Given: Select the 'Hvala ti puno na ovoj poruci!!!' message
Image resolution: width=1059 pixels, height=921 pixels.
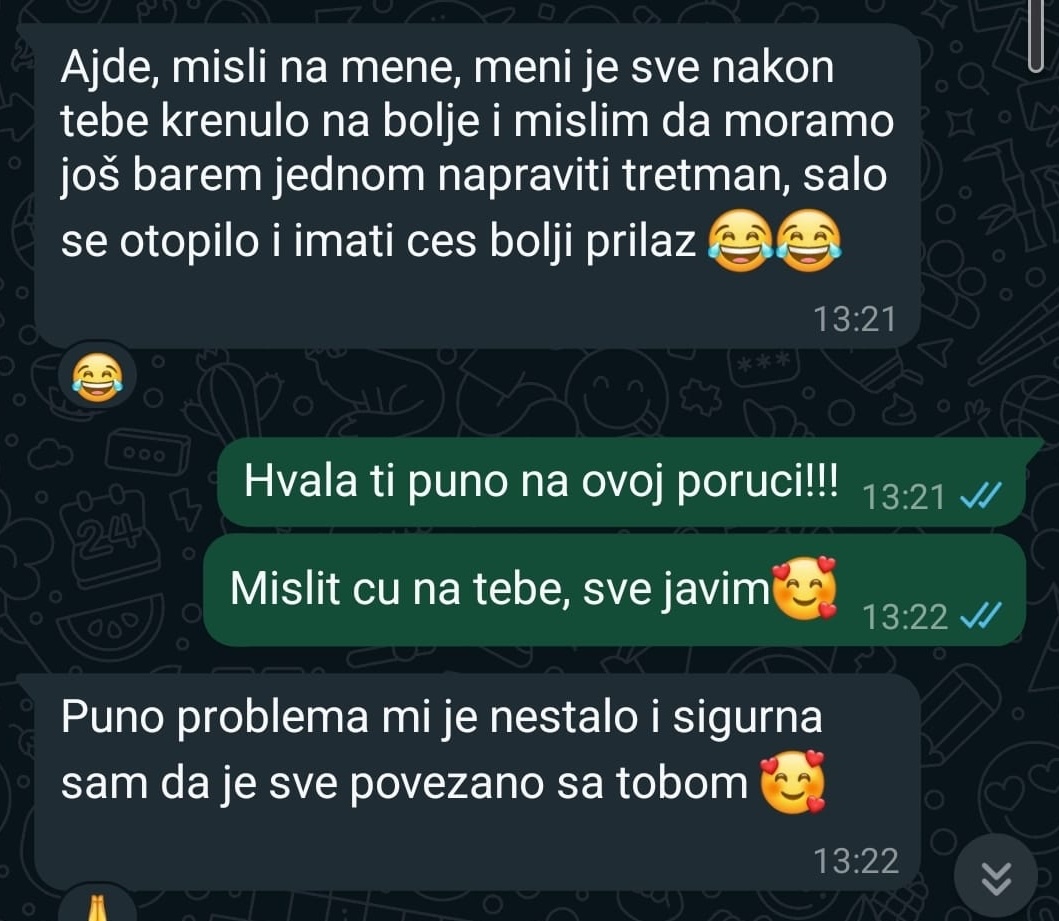Looking at the screenshot, I should 621,481.
